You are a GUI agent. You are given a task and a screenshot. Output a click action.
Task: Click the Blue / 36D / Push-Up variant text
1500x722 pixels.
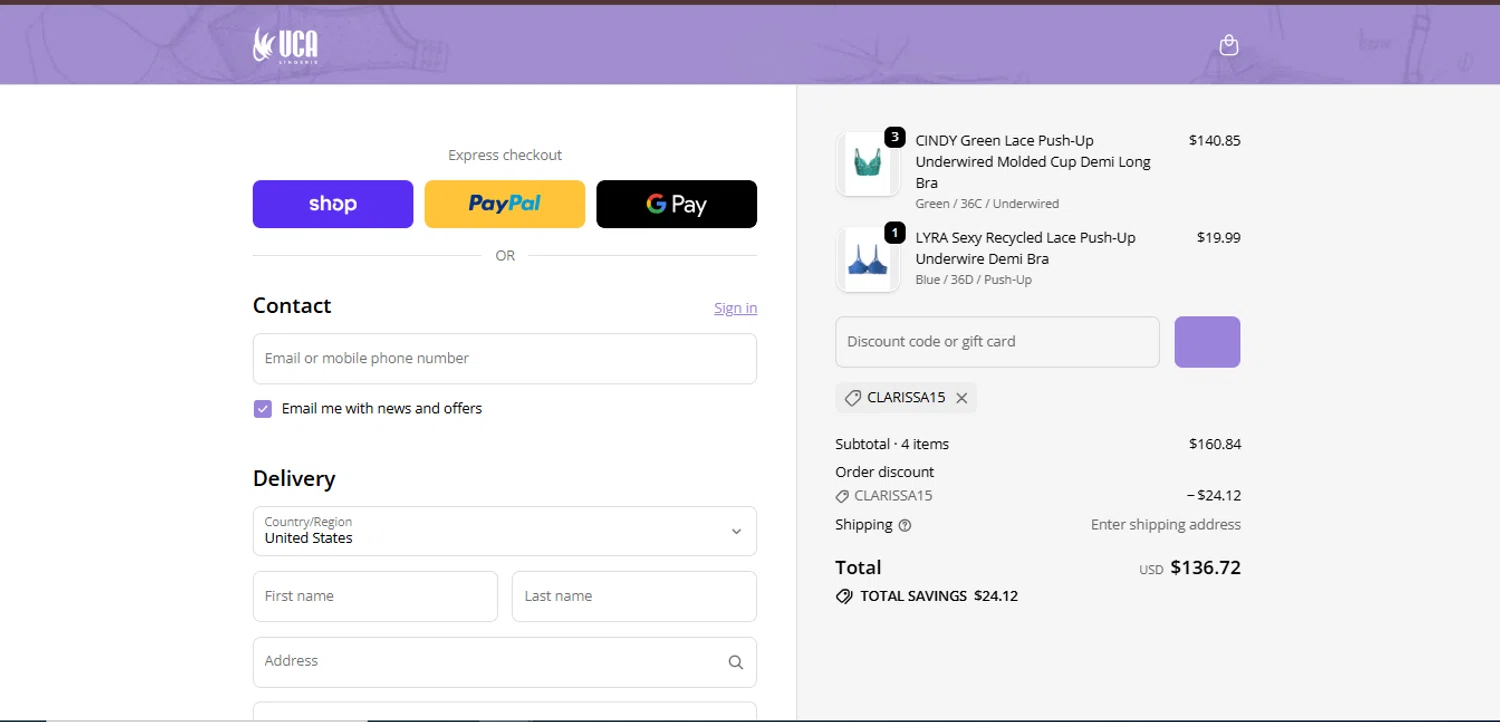tap(973, 280)
